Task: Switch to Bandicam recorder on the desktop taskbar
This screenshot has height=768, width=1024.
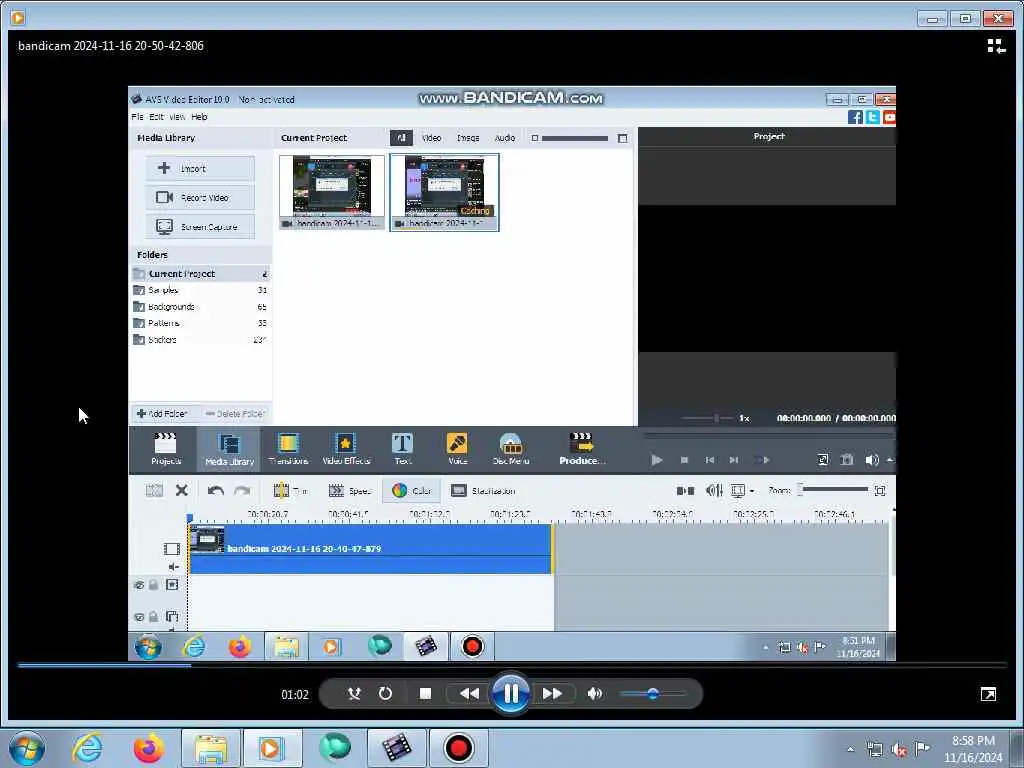Action: click(x=458, y=748)
